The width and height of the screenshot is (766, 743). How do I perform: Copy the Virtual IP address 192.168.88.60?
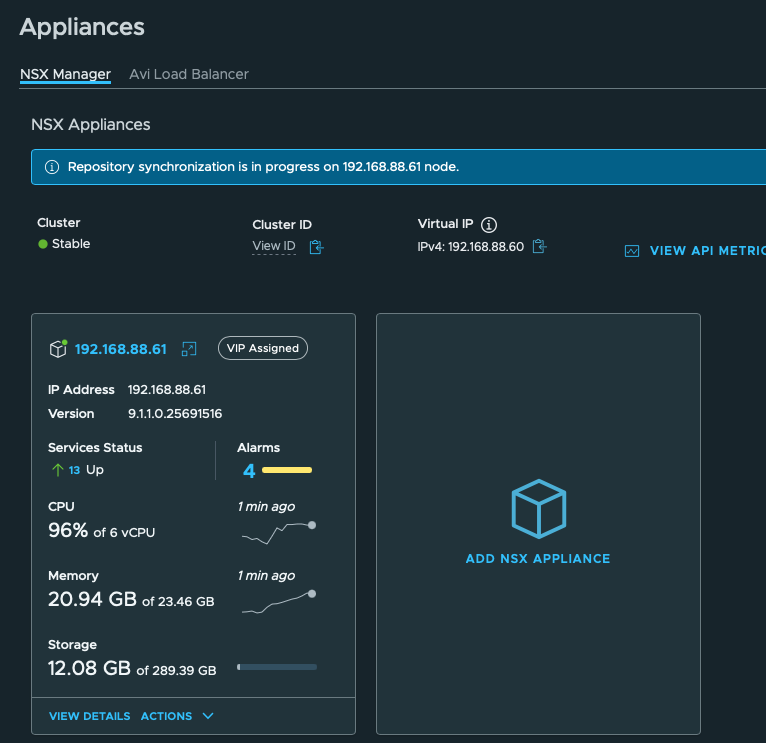[x=539, y=246]
